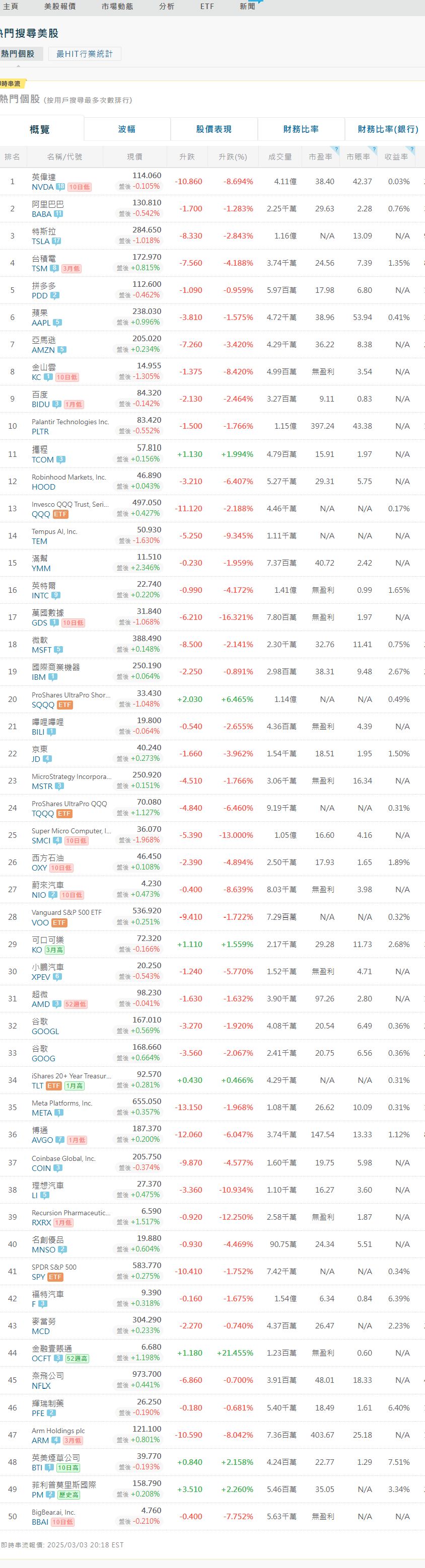This screenshot has width=425, height=1568.
Task: Select the 概覽 table view tab
Action: (x=40, y=129)
